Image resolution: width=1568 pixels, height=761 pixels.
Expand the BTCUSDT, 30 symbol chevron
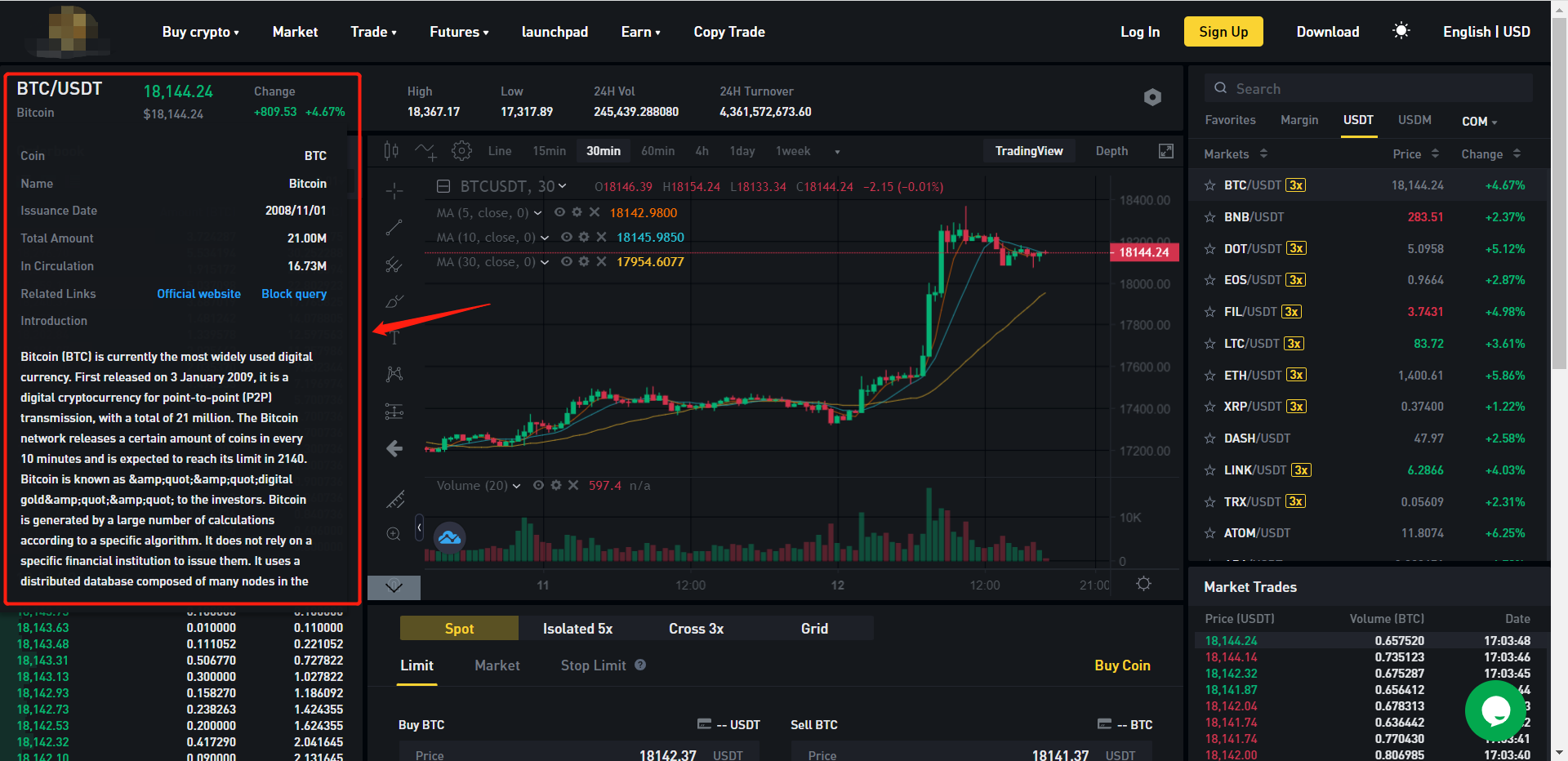(x=562, y=186)
